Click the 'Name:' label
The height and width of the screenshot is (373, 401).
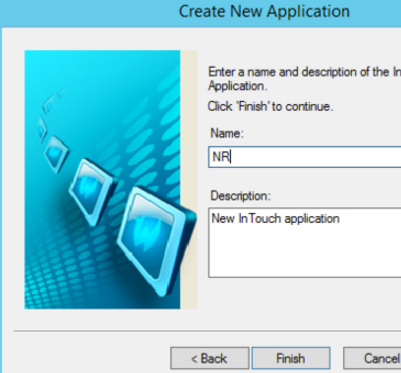pyautogui.click(x=227, y=133)
